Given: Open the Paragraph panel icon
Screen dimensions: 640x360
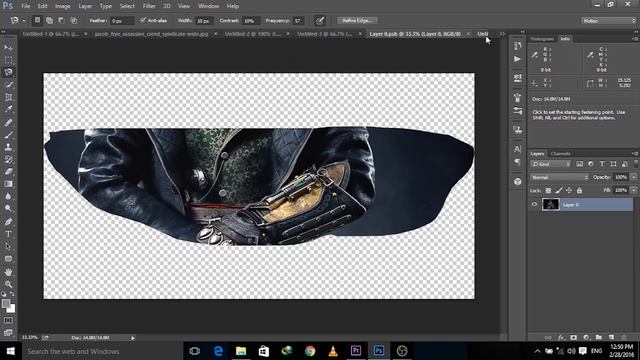Looking at the screenshot, I should click(x=518, y=162).
